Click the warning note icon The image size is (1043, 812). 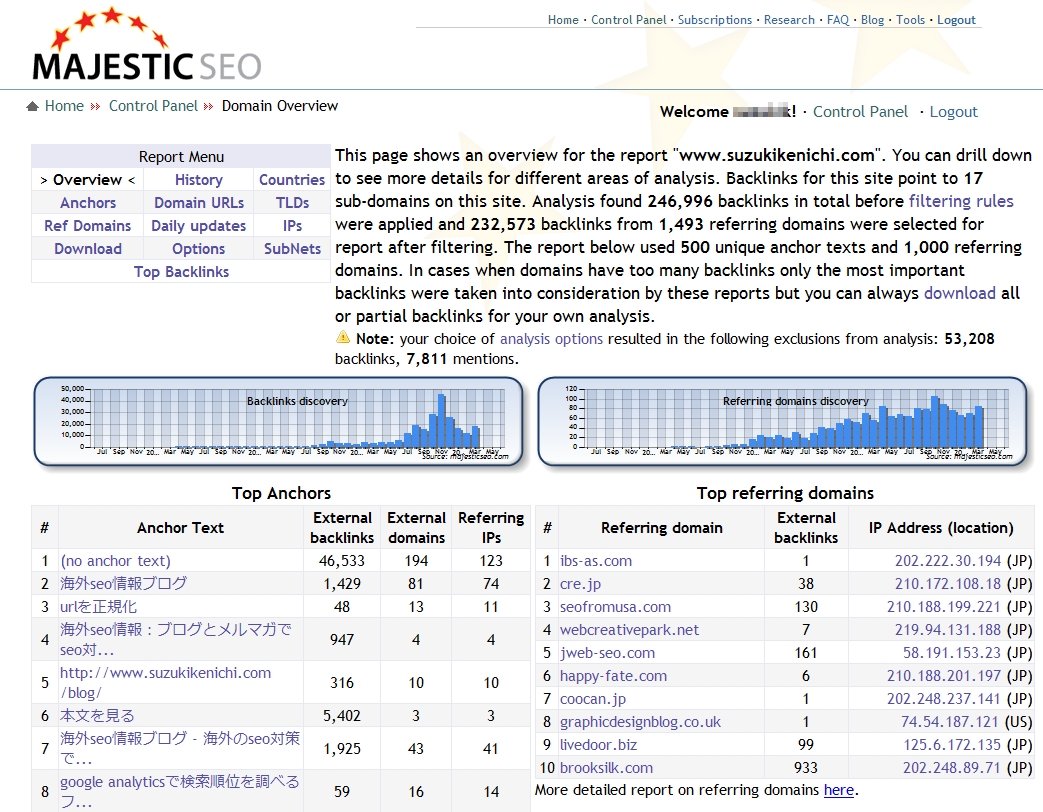343,337
